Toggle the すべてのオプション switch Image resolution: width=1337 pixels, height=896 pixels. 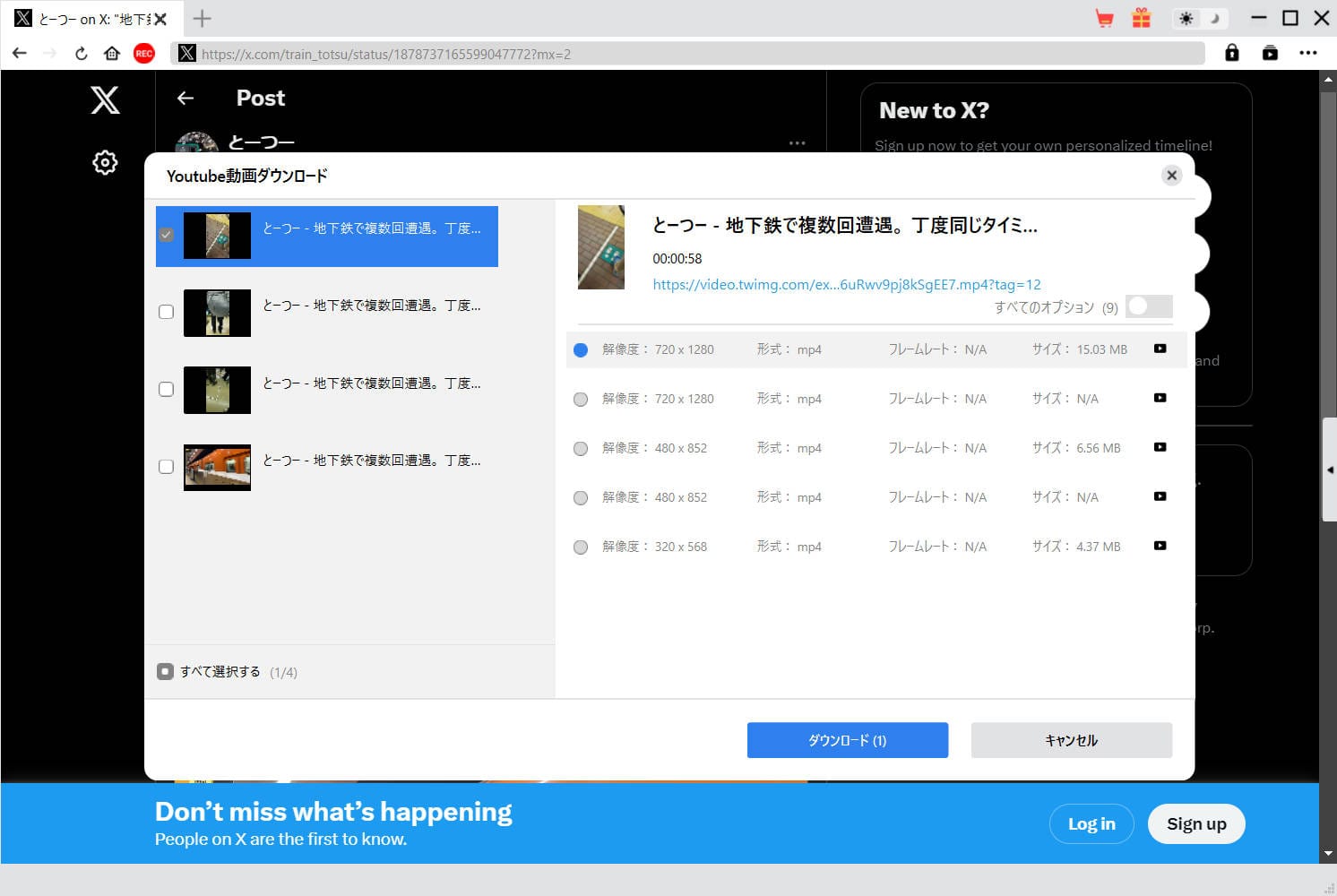tap(1148, 306)
